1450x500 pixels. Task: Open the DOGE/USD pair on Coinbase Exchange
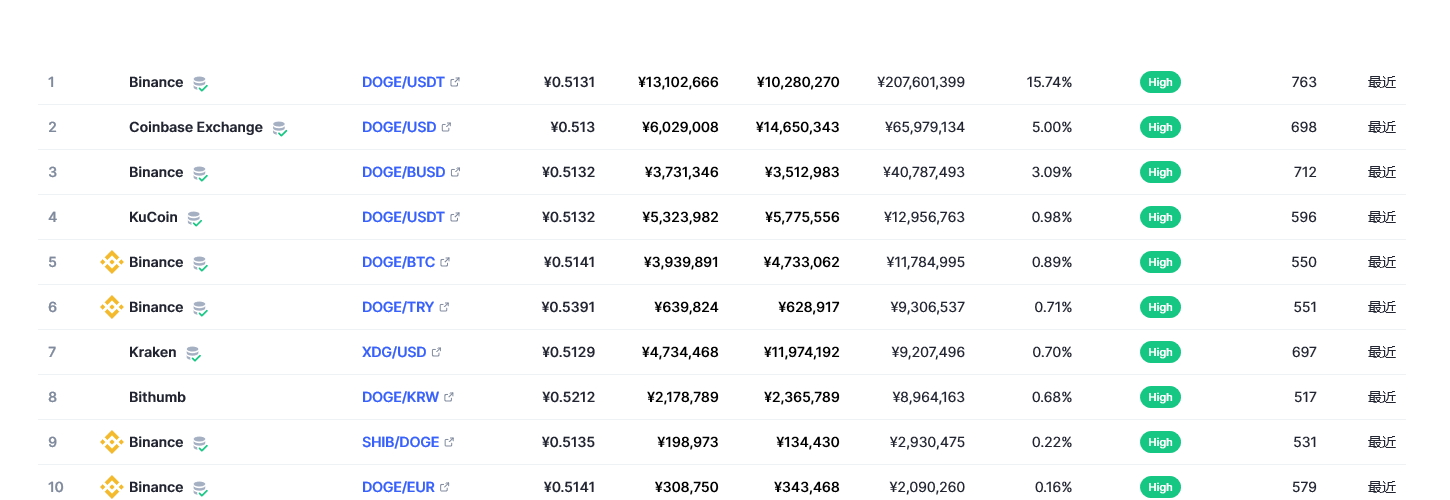(399, 127)
